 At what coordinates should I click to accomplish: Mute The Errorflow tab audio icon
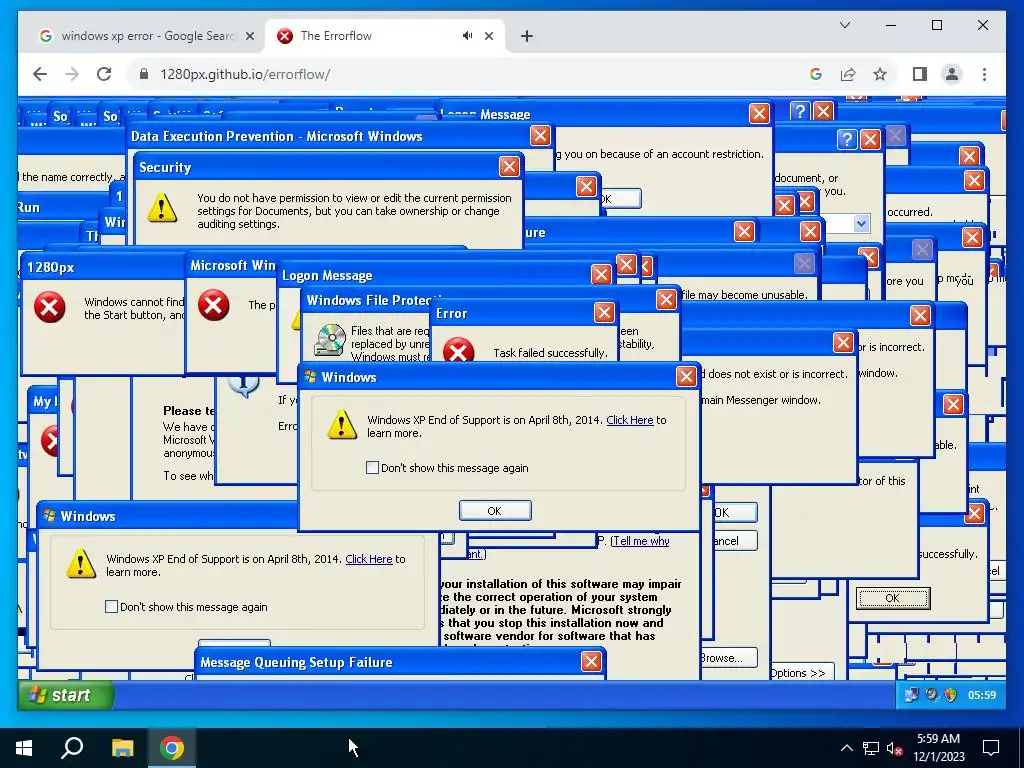click(468, 36)
